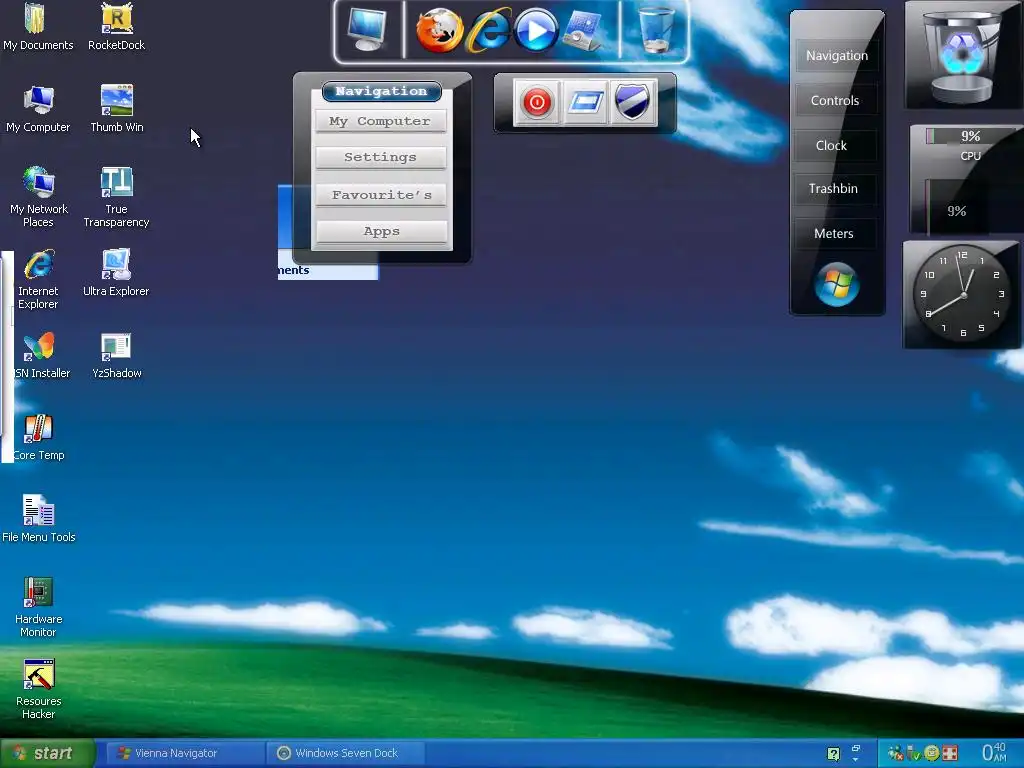Open Settings in the Navigation widget
This screenshot has width=1024, height=768.
[x=380, y=157]
